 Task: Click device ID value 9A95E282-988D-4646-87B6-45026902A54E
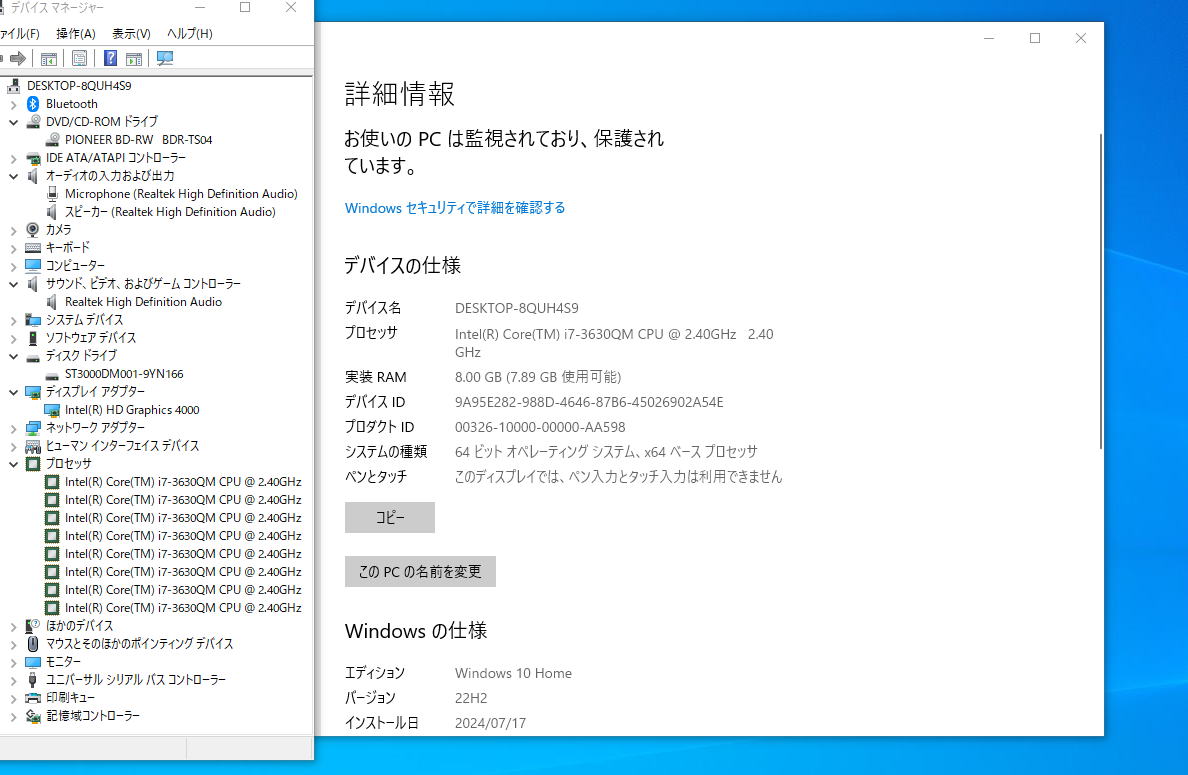[x=589, y=402]
